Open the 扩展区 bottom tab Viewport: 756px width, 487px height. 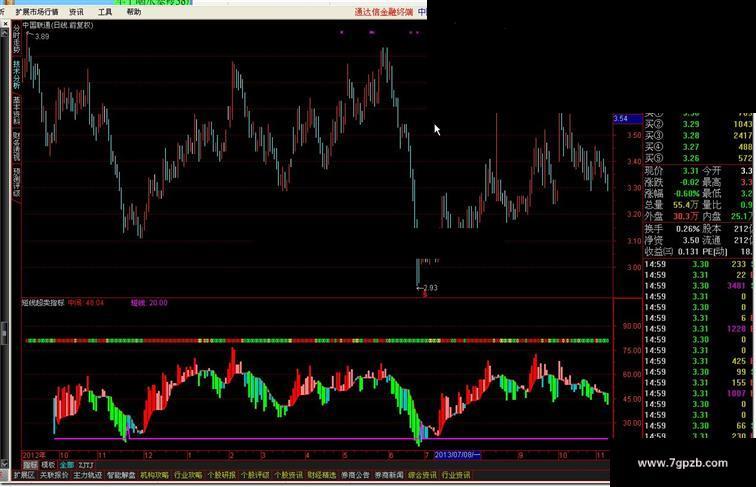[x=24, y=475]
